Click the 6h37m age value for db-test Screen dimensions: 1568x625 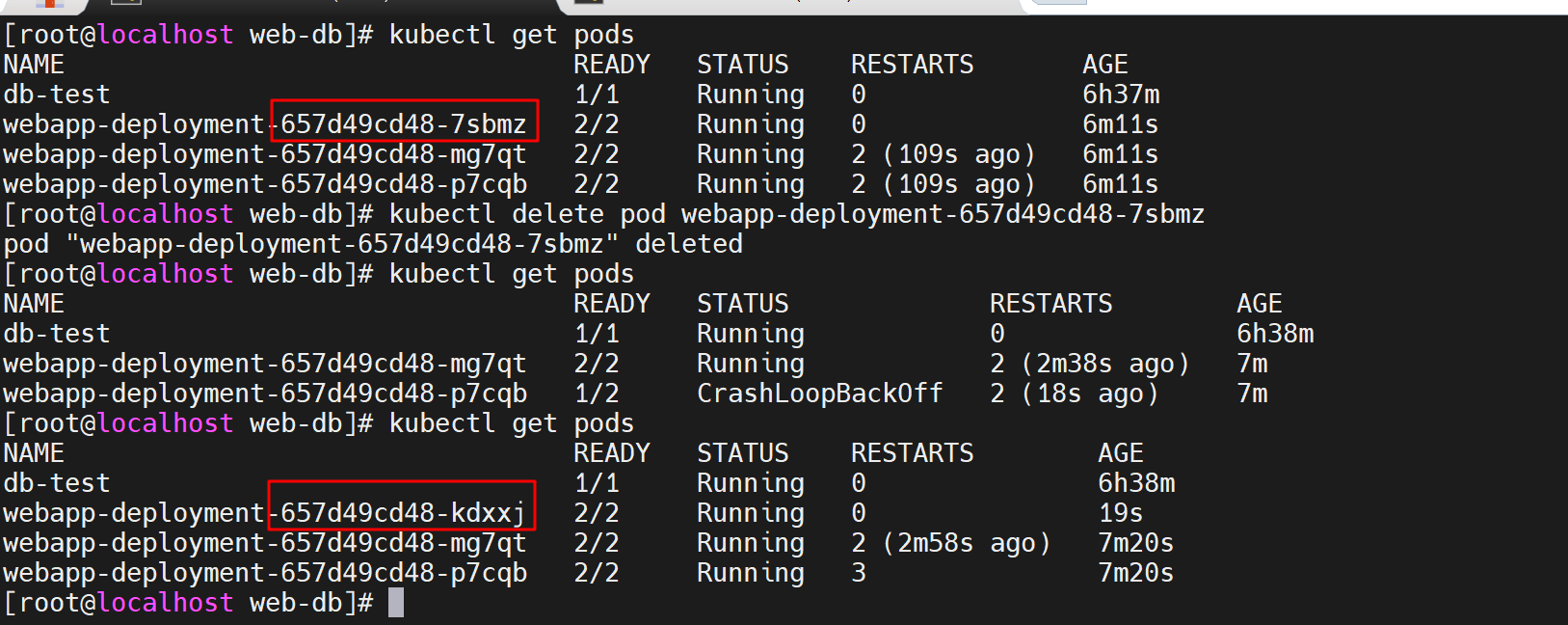(x=1121, y=95)
